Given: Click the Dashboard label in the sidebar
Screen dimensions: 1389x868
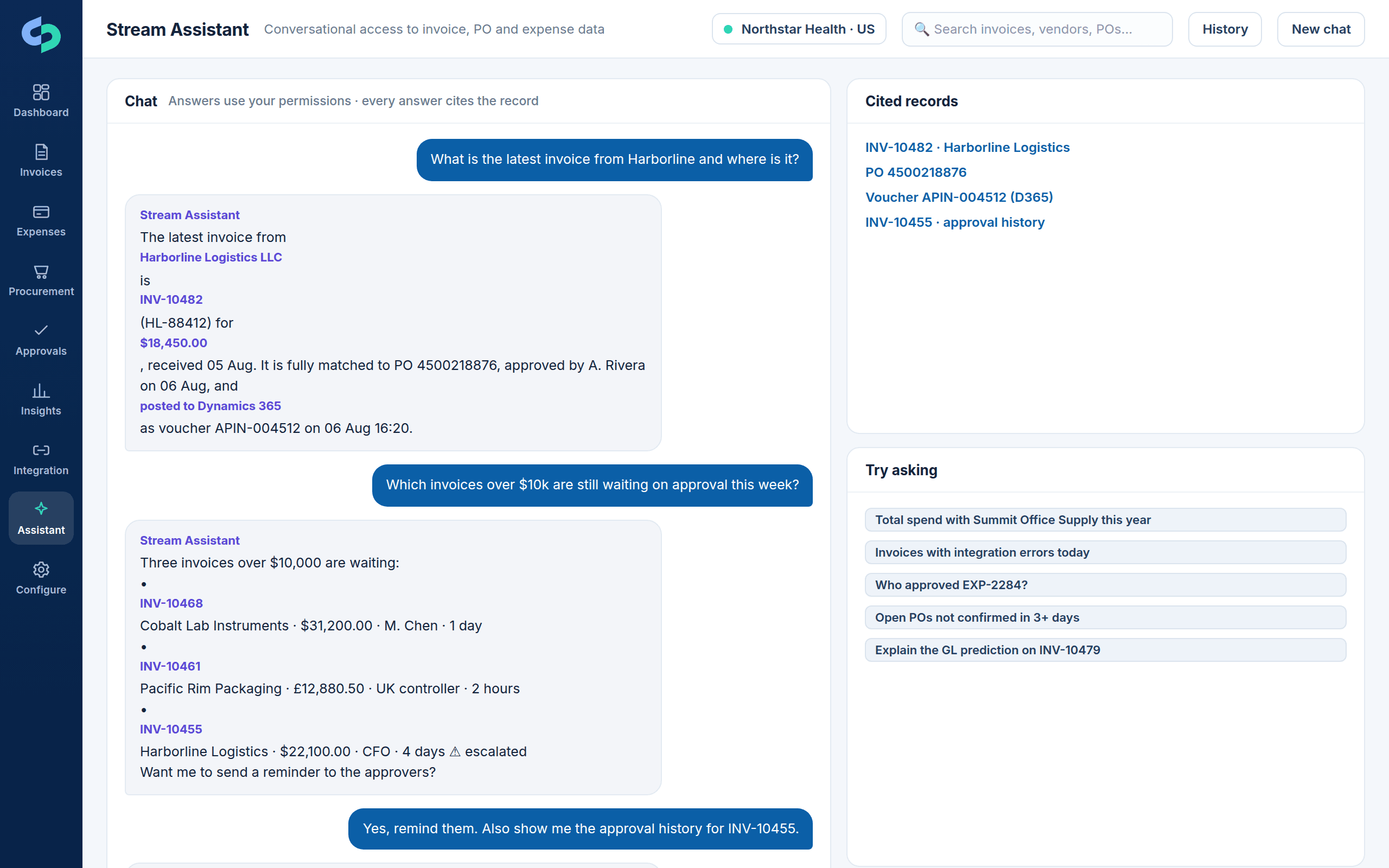Looking at the screenshot, I should click(41, 112).
